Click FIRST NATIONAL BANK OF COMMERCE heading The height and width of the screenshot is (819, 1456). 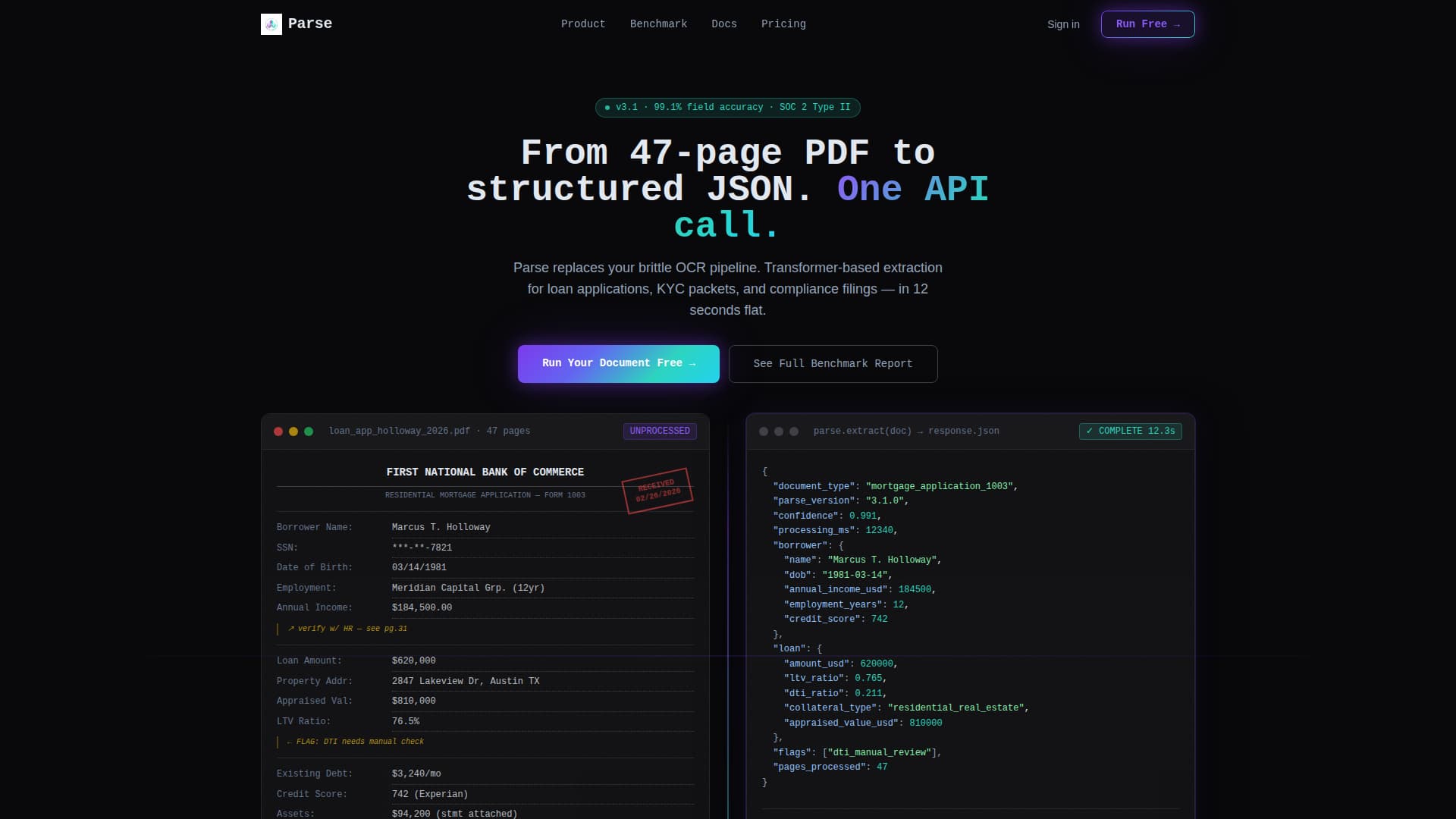(x=485, y=472)
